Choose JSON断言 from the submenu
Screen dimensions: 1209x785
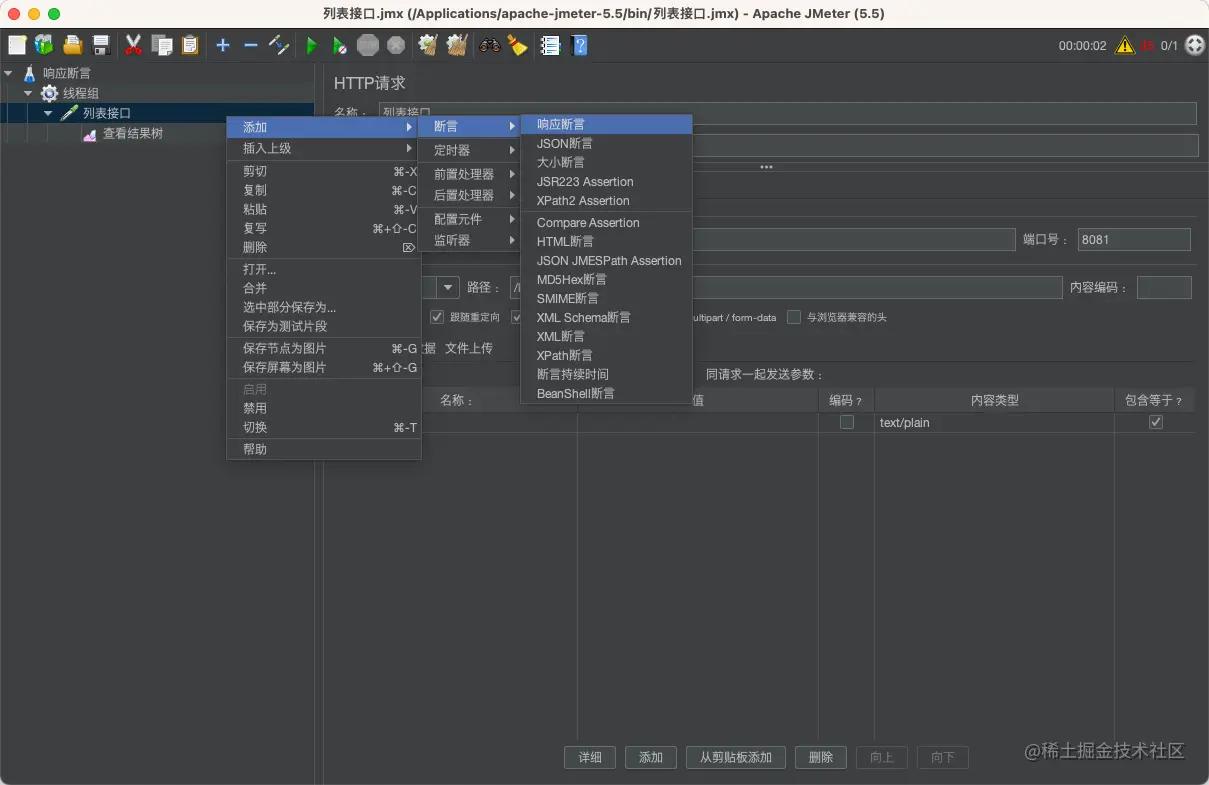[x=606, y=143]
